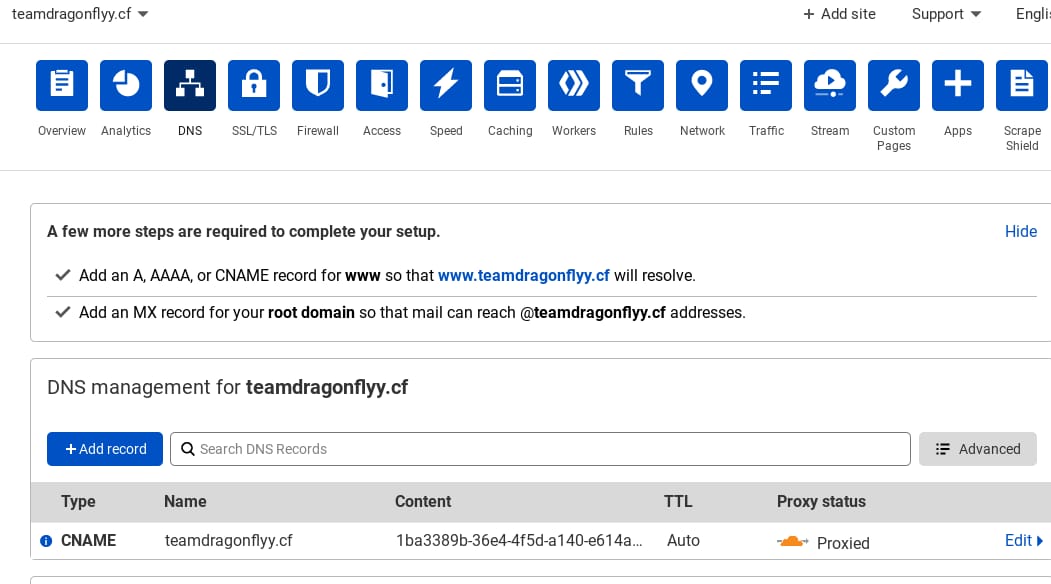
Task: Open the Stream cloud icon
Action: (x=830, y=85)
